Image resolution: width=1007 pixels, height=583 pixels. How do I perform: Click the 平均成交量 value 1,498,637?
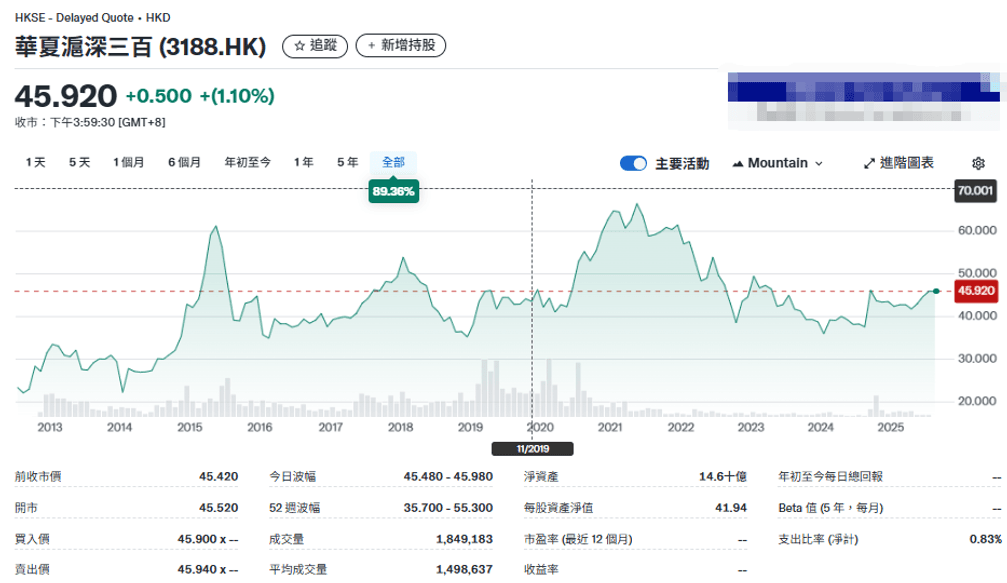pos(464,569)
